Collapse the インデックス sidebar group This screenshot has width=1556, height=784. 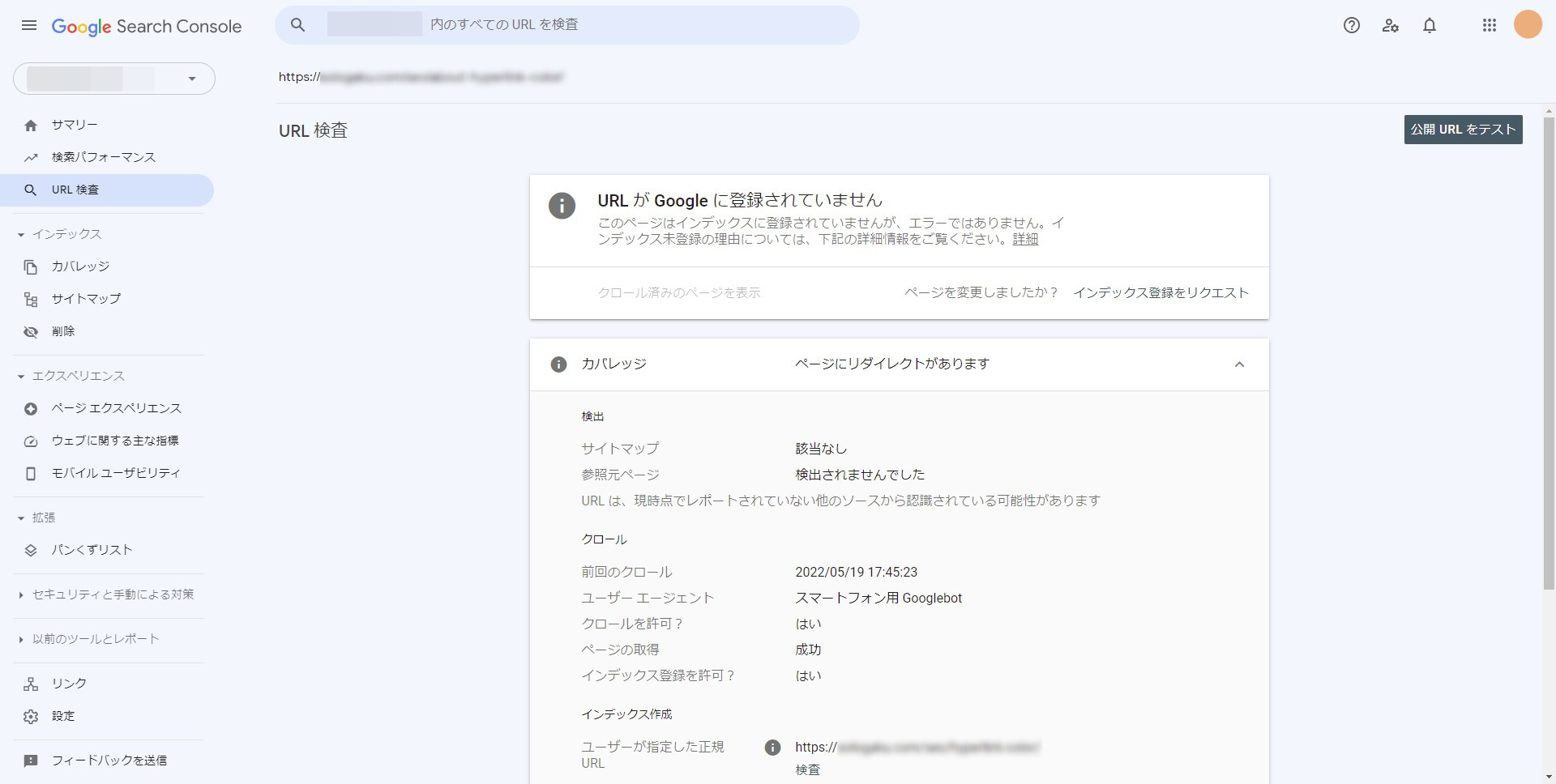[22, 235]
